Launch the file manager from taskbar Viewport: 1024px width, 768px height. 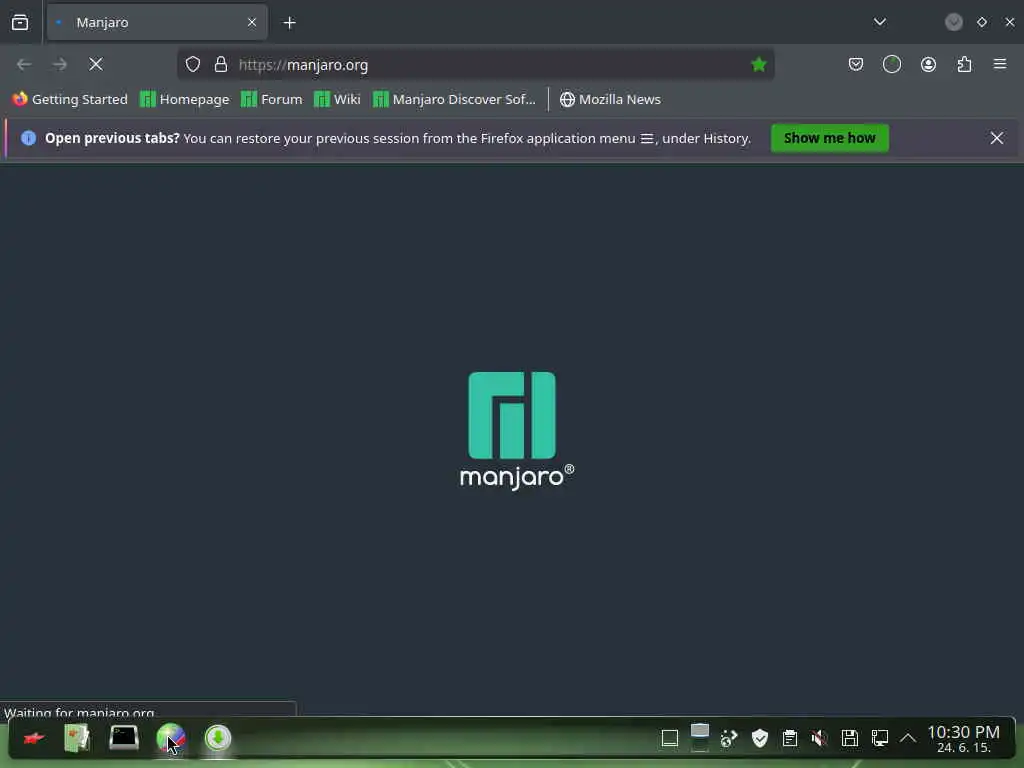tap(77, 739)
